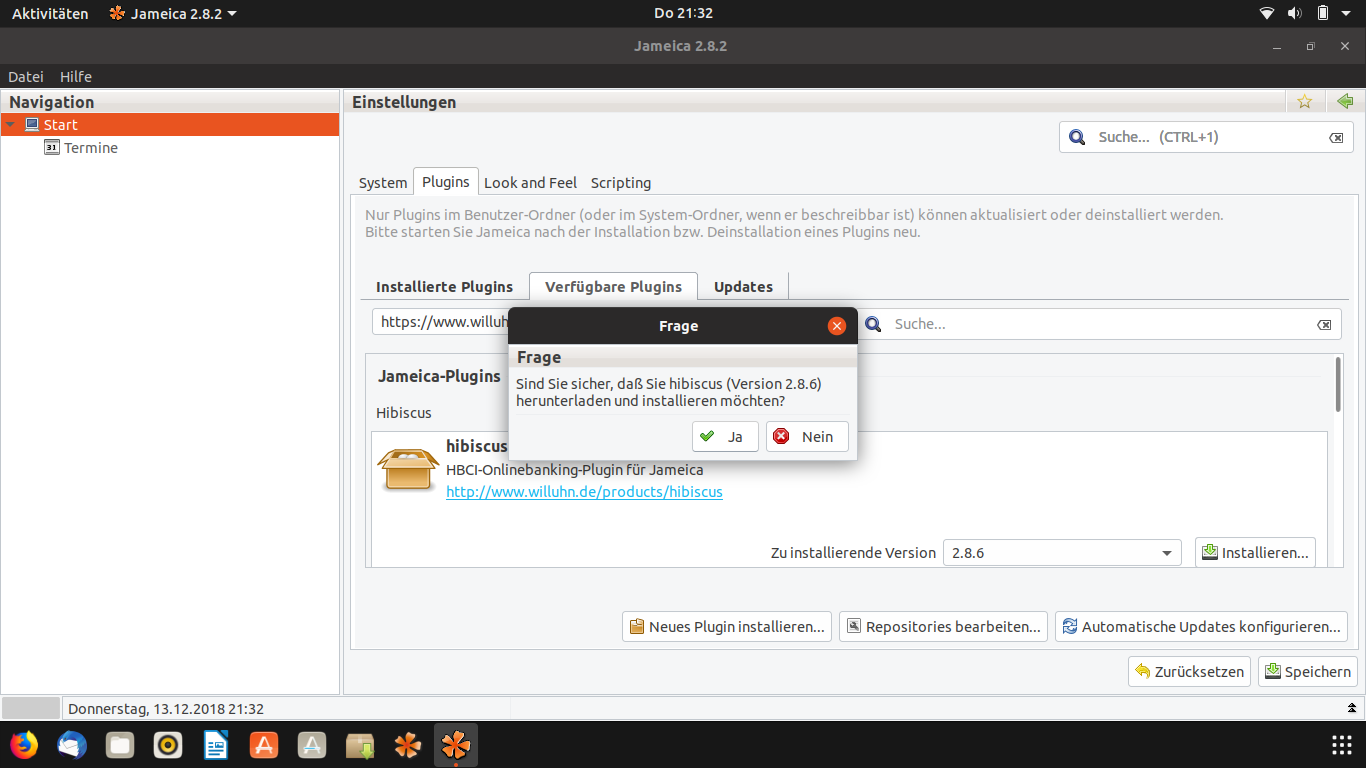Screen dimensions: 1366x768
Task: Open Rhythmbox from the dock
Action: point(168,745)
